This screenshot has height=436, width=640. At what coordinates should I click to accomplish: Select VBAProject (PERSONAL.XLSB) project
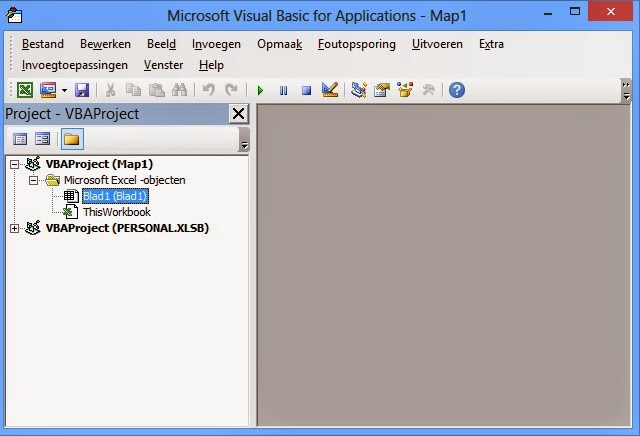coord(127,228)
